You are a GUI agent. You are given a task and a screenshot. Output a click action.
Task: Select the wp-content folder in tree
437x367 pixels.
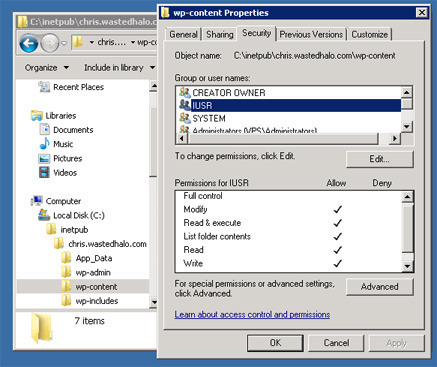[x=96, y=286]
